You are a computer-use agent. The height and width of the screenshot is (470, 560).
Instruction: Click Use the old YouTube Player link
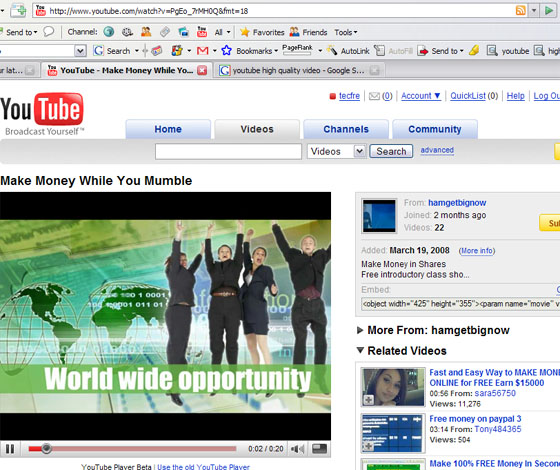click(x=203, y=467)
